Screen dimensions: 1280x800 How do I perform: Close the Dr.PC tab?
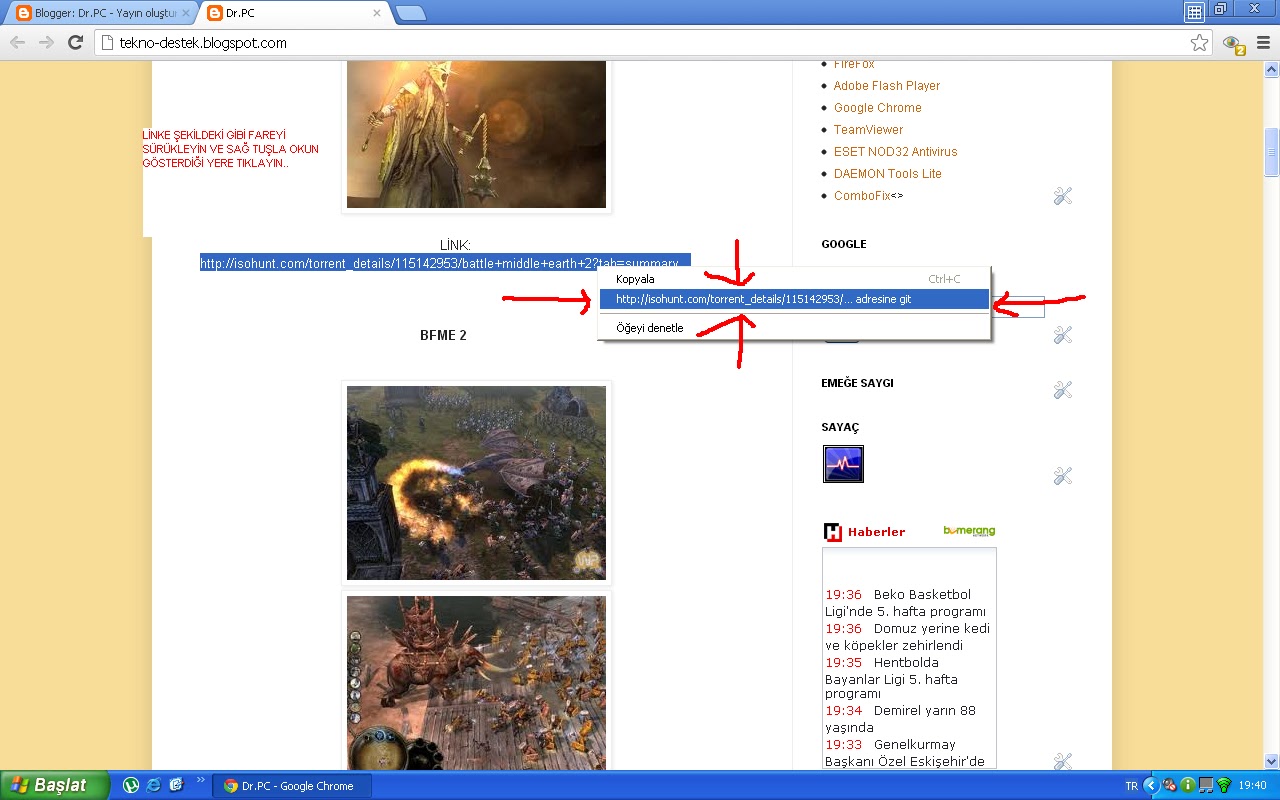[x=377, y=13]
